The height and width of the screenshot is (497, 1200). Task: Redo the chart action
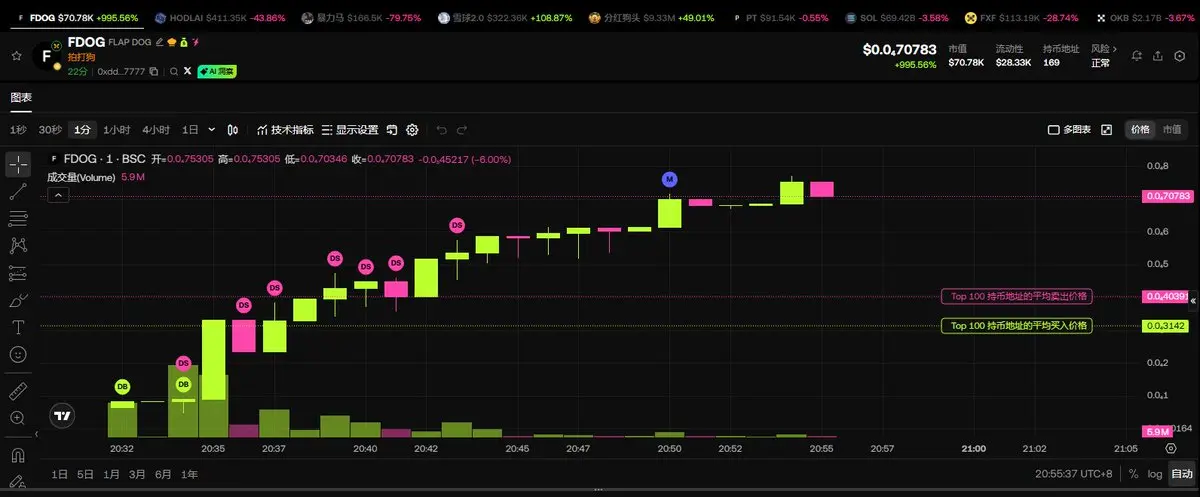[x=462, y=130]
